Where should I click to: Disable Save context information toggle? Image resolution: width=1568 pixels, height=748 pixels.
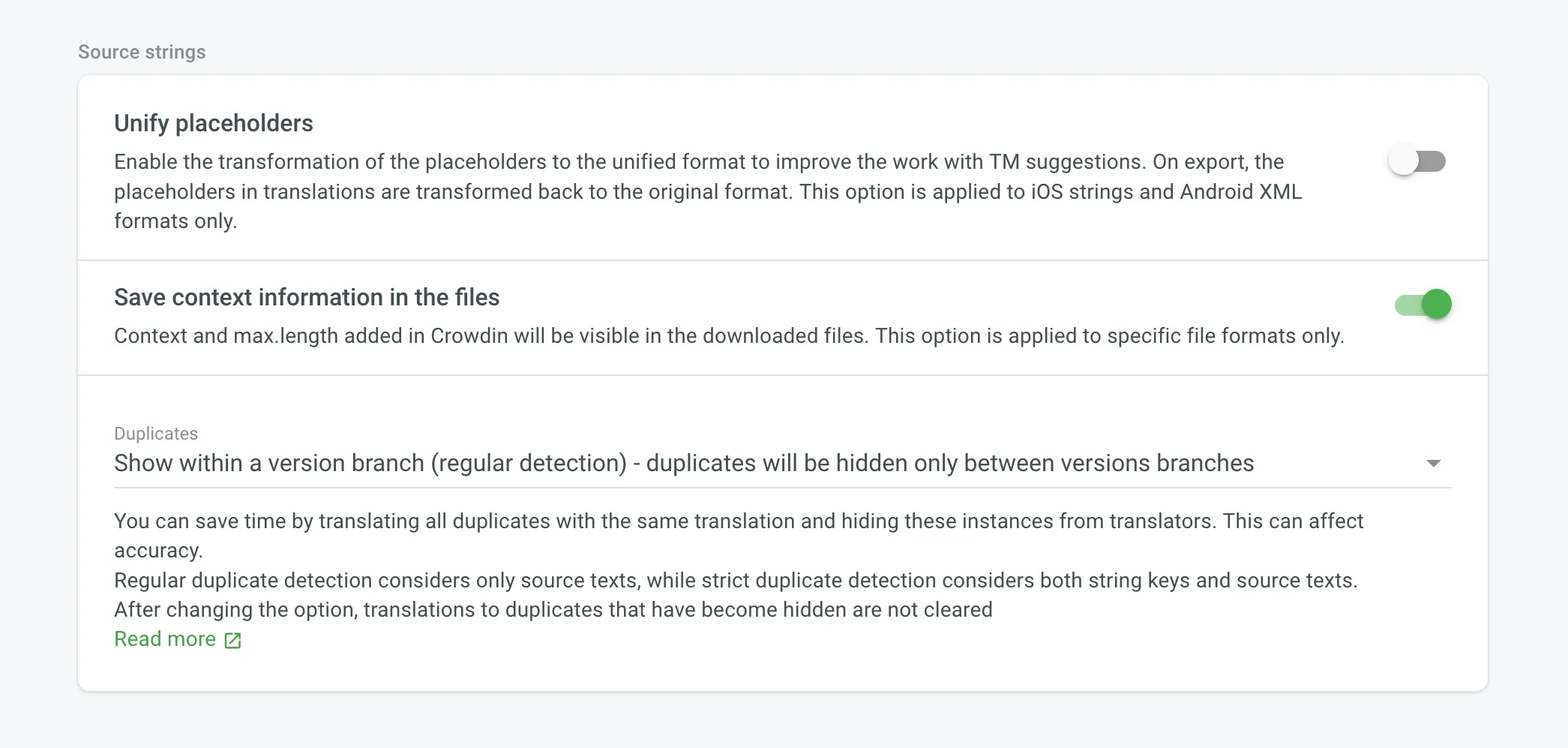[x=1423, y=305]
